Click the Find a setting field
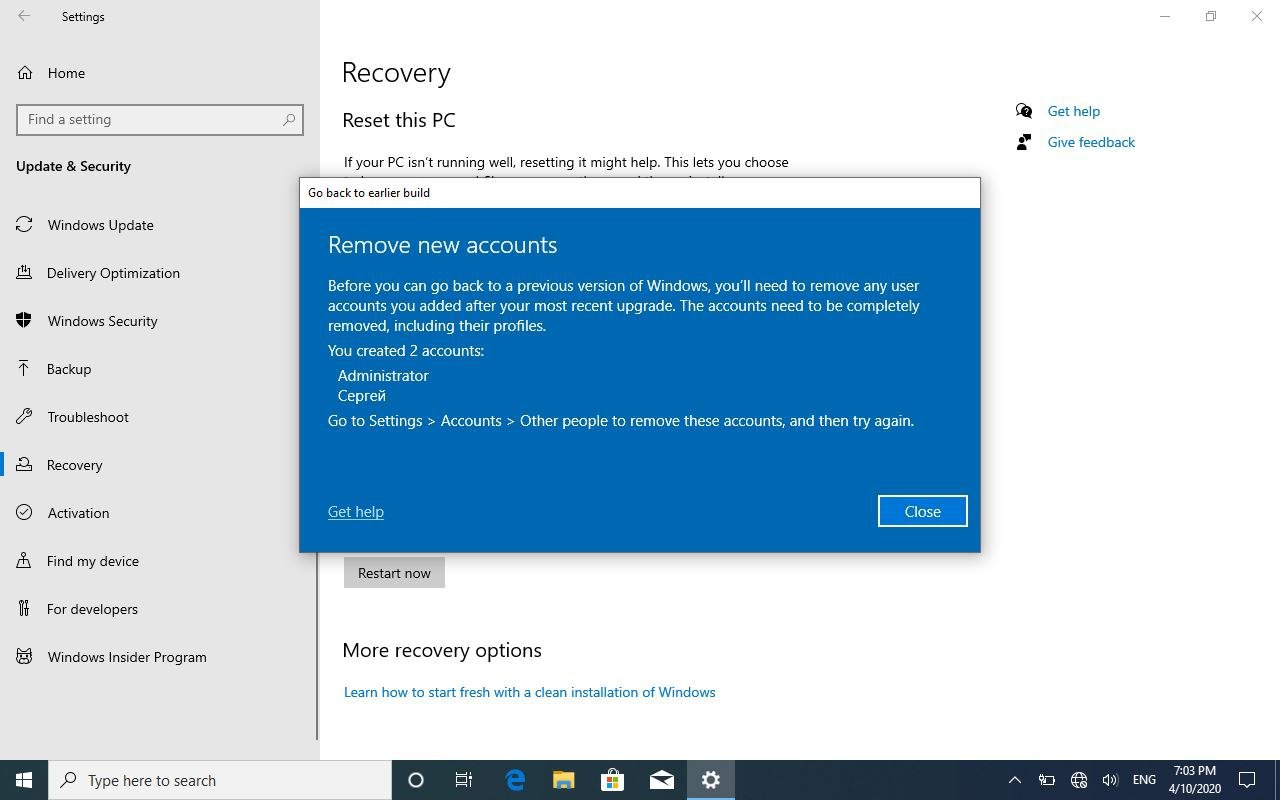Viewport: 1280px width, 800px height. coord(160,119)
